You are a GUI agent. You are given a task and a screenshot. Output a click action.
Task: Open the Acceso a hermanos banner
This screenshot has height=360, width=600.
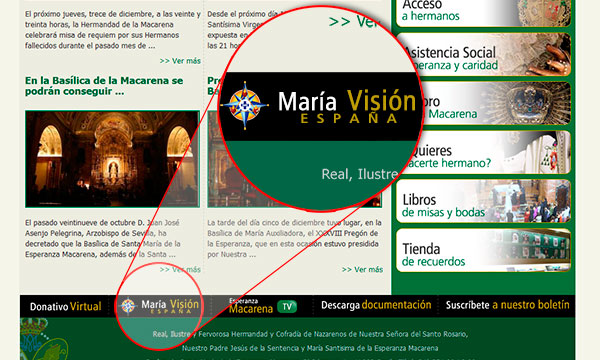pos(483,12)
